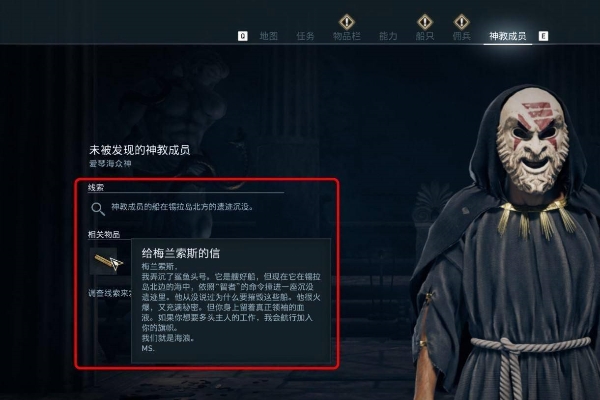The width and height of the screenshot is (600, 400).
Task: Select the letter item under 相关物品
Action: pos(103,261)
